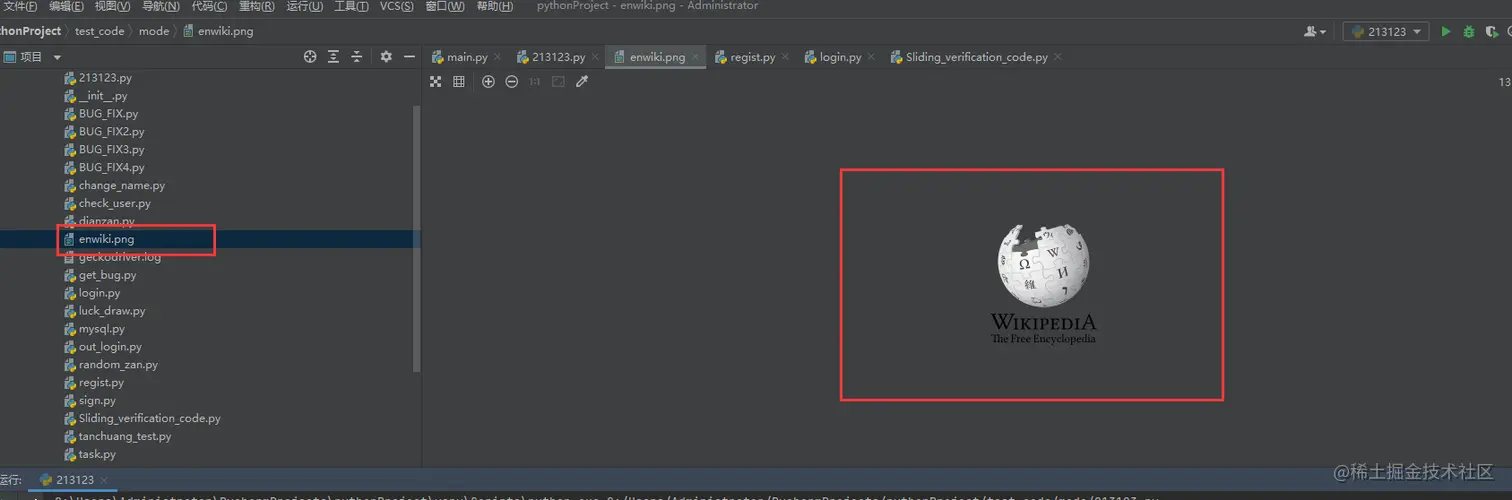Expand all items in the project tree
Screen dimensions: 1512x500
tap(334, 57)
